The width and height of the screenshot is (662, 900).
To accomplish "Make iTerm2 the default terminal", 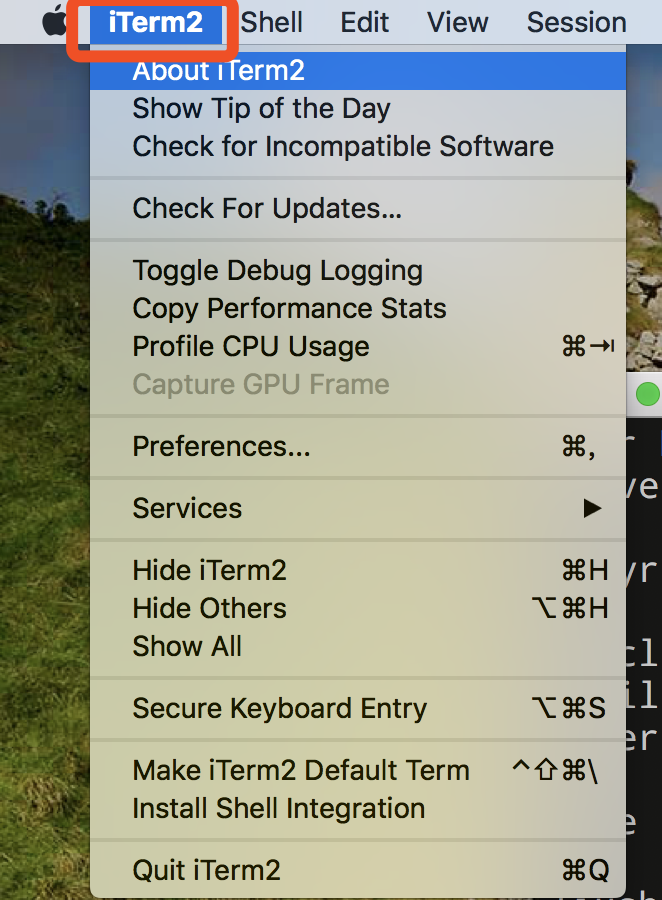I will (x=301, y=770).
